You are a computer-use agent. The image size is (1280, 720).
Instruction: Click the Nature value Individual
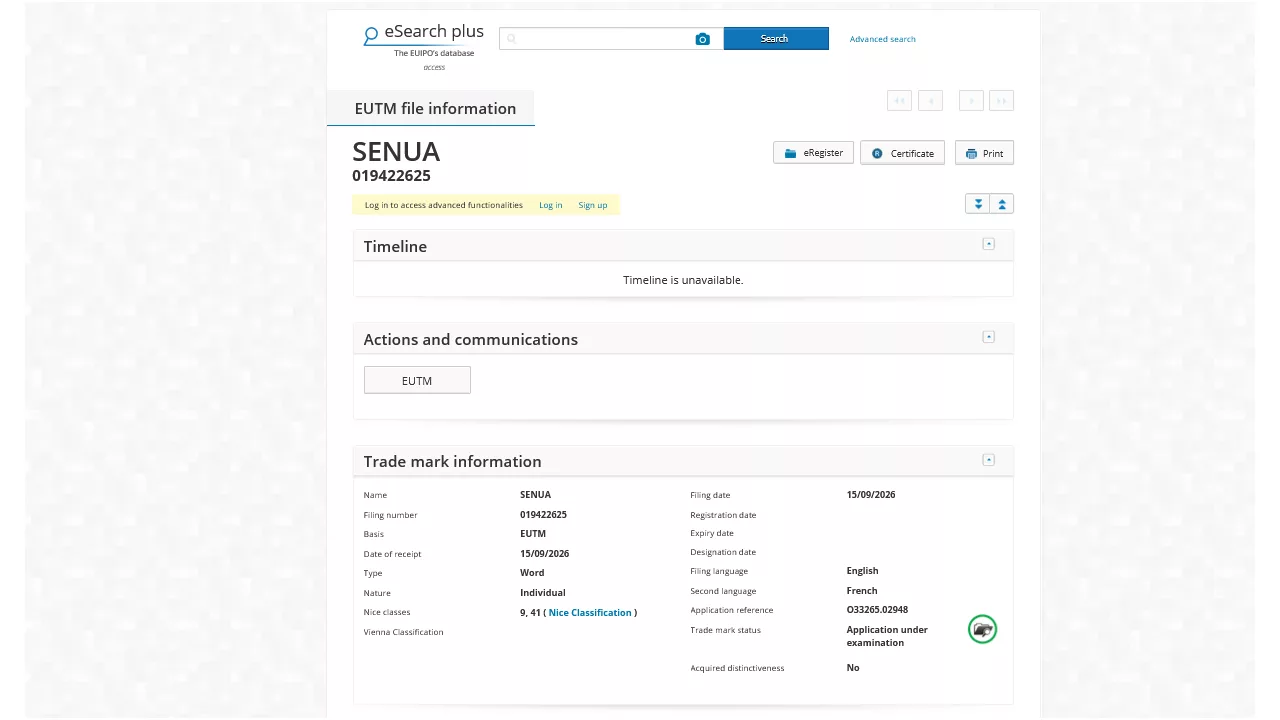click(542, 593)
